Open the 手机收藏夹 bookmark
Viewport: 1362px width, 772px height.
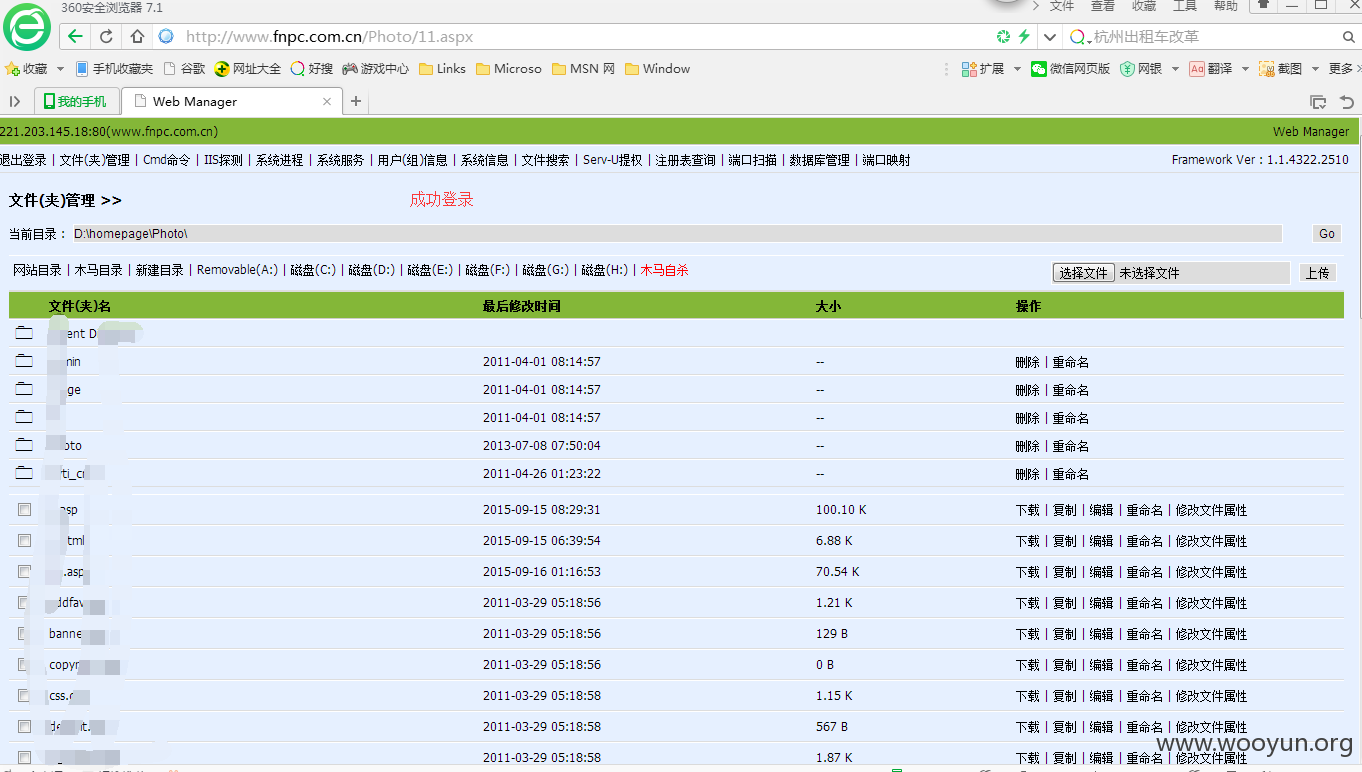point(115,69)
